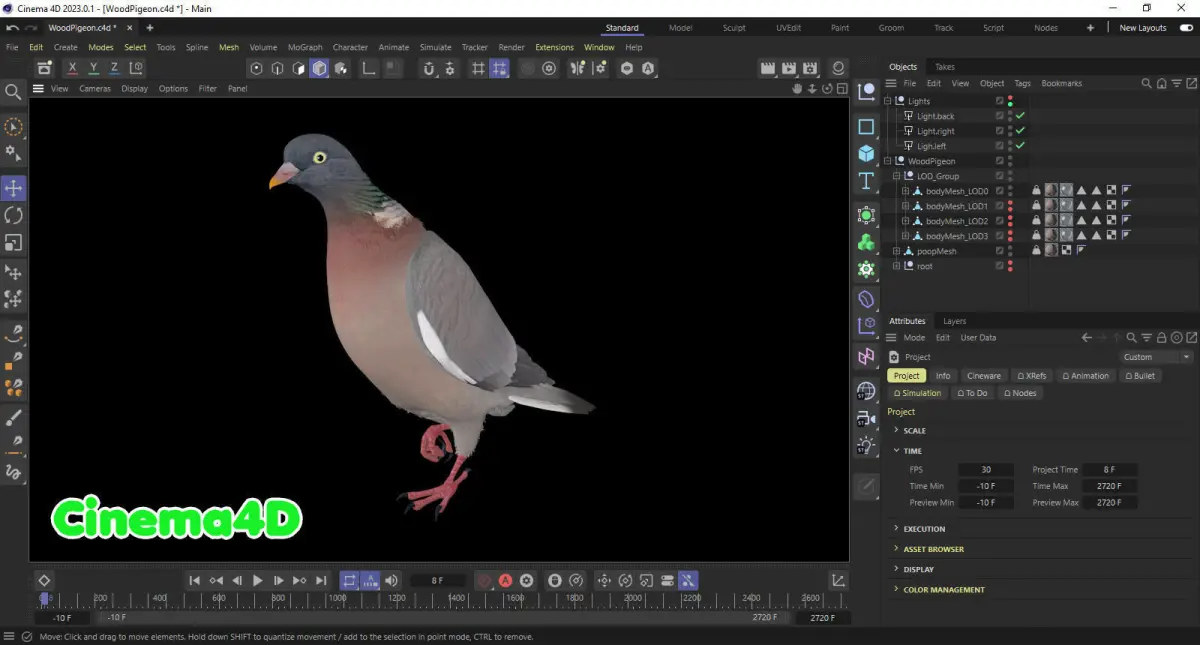The height and width of the screenshot is (645, 1200).
Task: Open the search magnifier in left toolbar
Action: click(14, 92)
